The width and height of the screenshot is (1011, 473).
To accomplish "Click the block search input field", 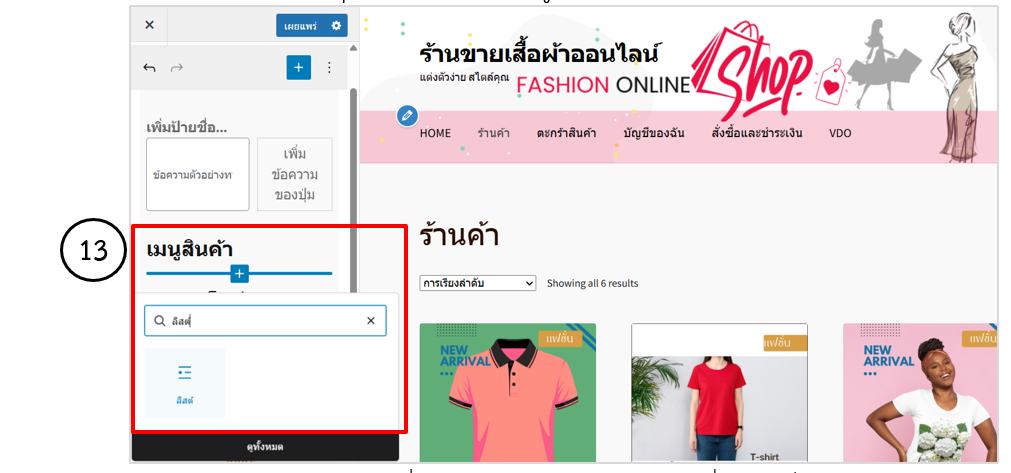I will [x=262, y=321].
